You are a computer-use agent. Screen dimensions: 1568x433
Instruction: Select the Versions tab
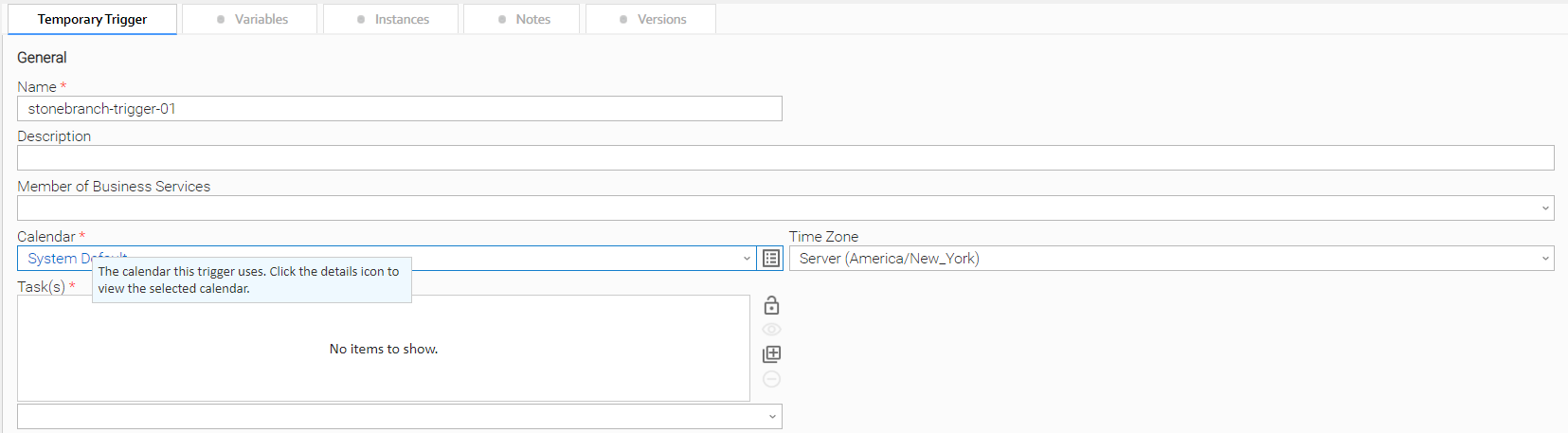pyautogui.click(x=651, y=19)
